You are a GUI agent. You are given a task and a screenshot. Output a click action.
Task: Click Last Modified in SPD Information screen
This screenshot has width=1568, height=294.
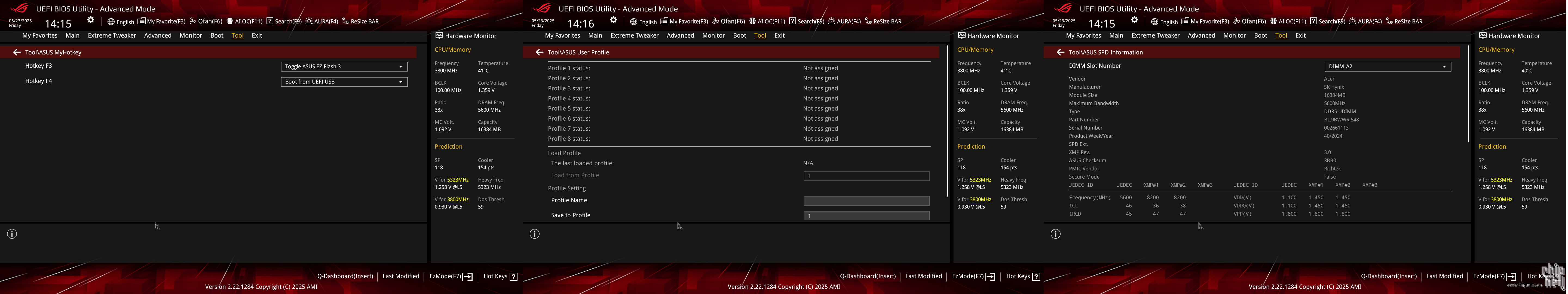pyautogui.click(x=1444, y=276)
